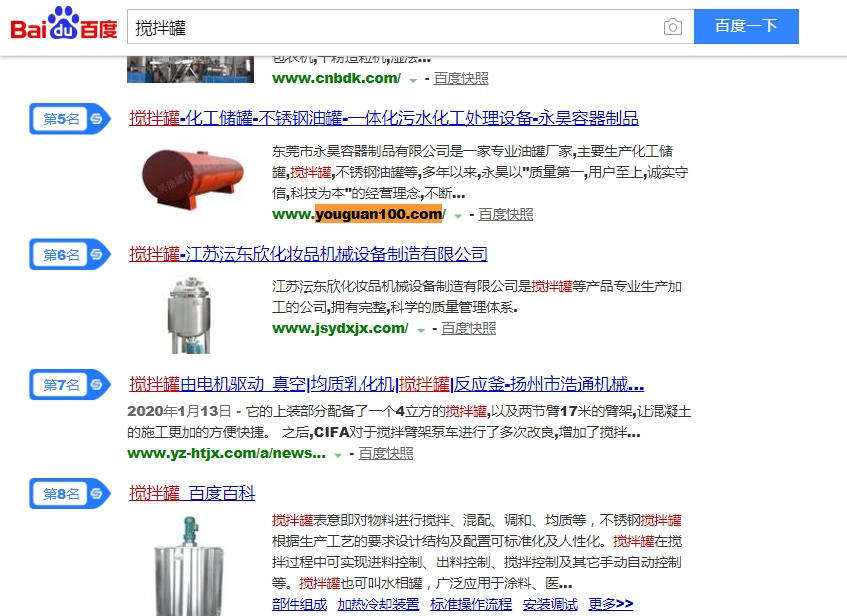
Task: Click the www.yz-htjx.com/a/news URL
Action: click(226, 454)
